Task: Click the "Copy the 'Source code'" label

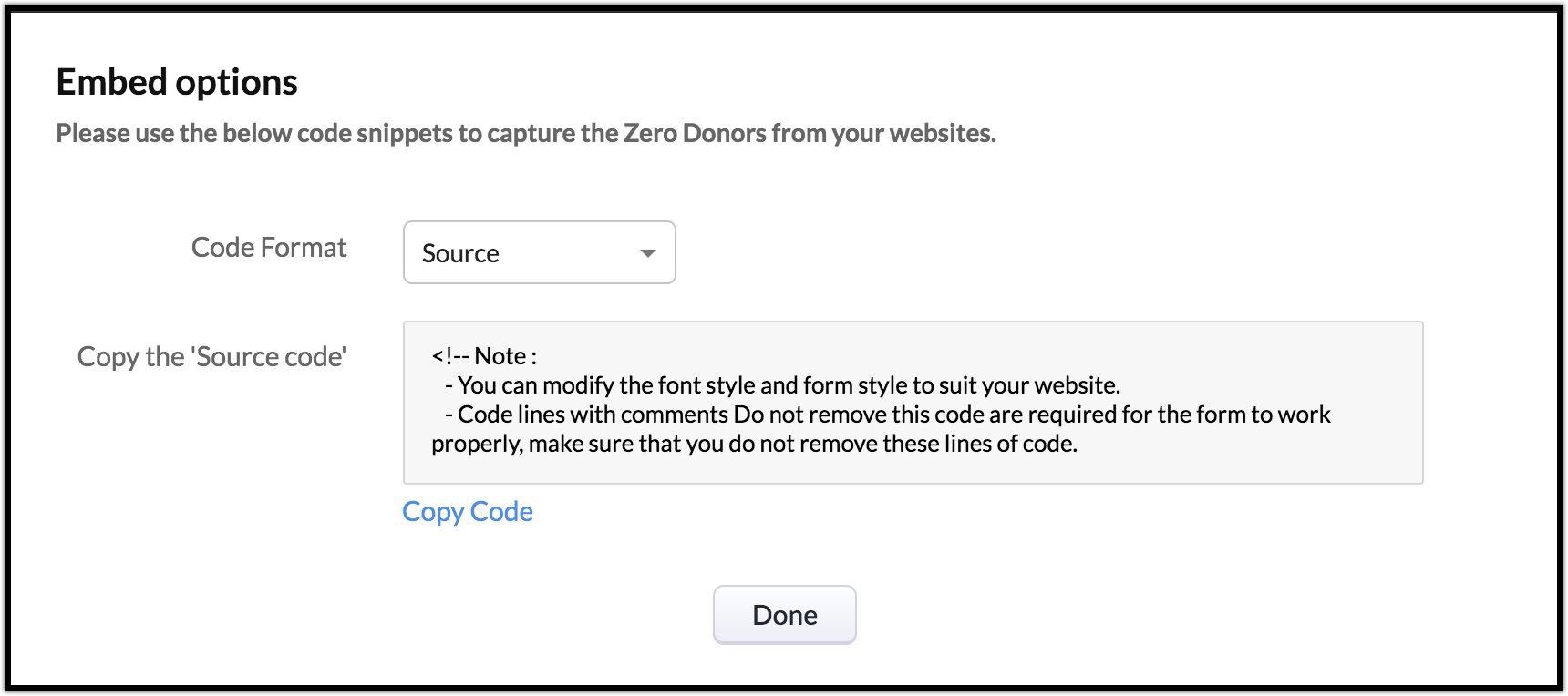Action: [211, 357]
